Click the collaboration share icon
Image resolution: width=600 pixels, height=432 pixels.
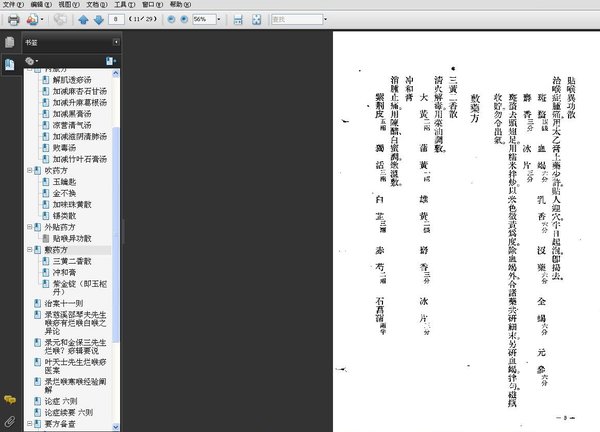(32, 19)
